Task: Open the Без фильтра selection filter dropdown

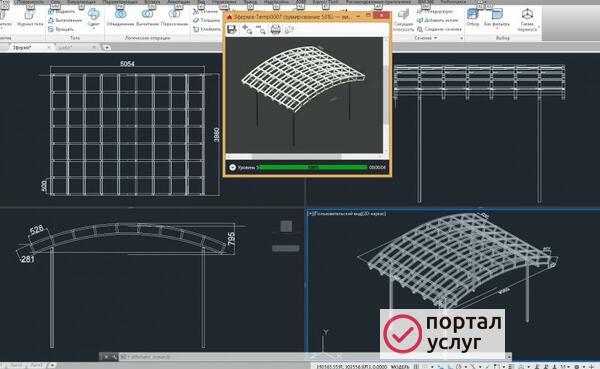Action: (x=497, y=28)
